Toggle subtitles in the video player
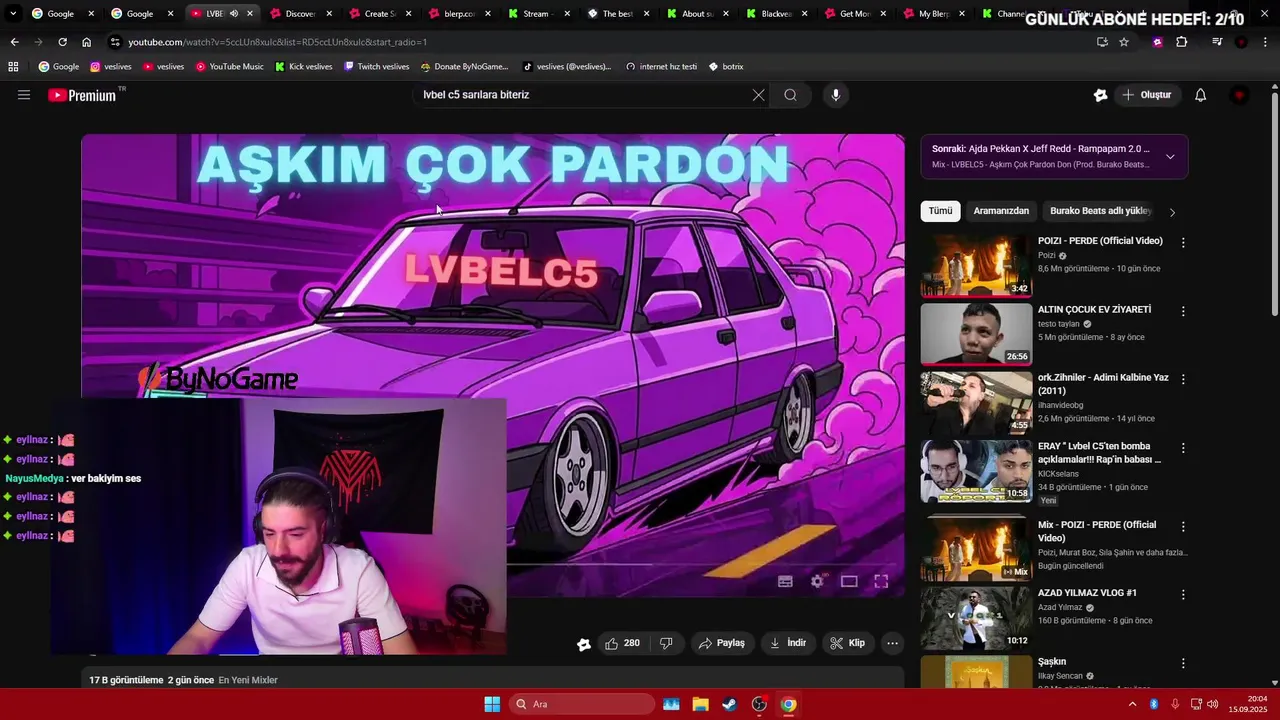This screenshot has height=720, width=1280. [785, 581]
